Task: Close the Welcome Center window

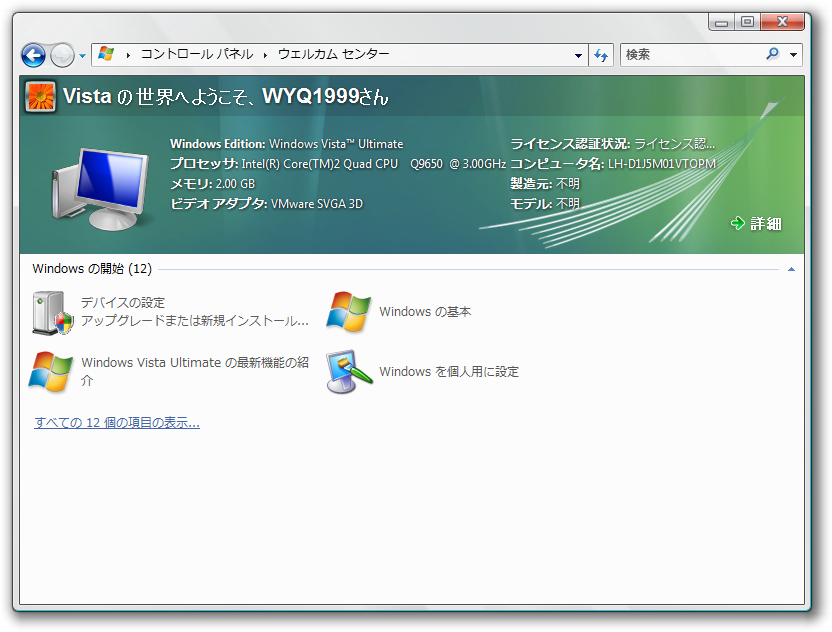Action: coord(782,22)
